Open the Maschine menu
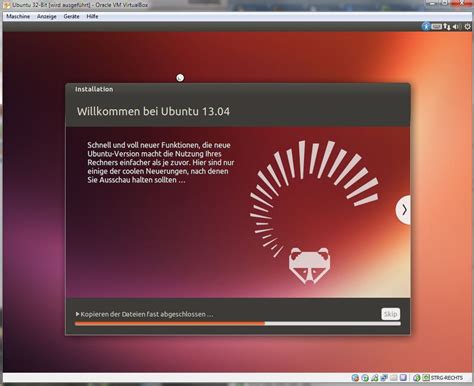 [x=18, y=16]
